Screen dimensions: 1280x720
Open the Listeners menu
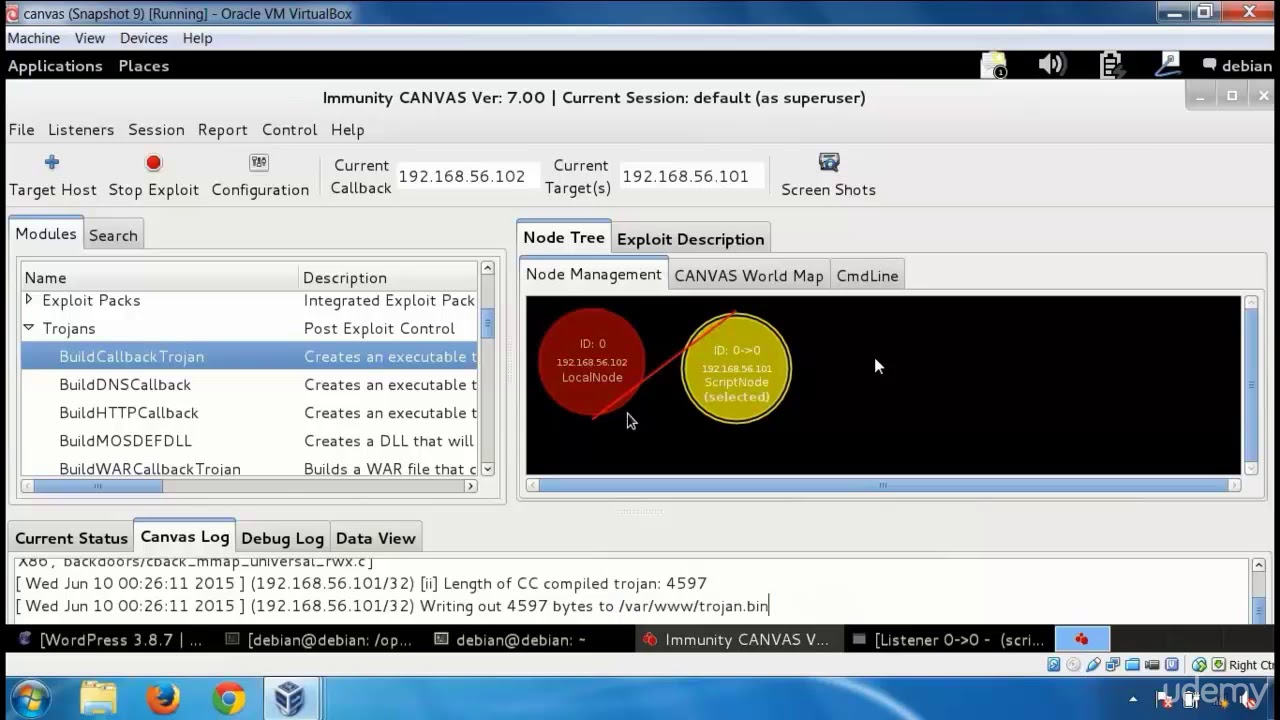point(81,130)
